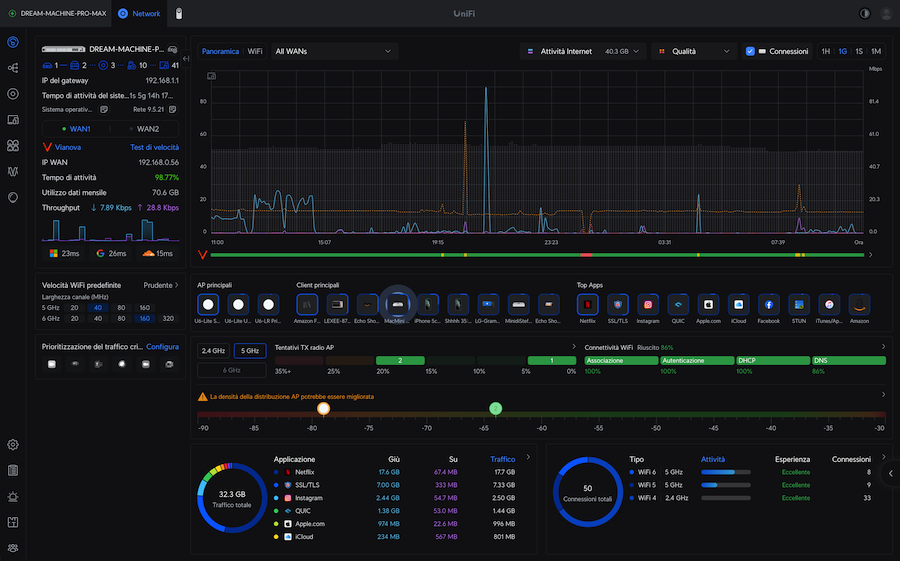Open the Vianova ISP link
Screen dimensions: 900x561
[x=68, y=147]
